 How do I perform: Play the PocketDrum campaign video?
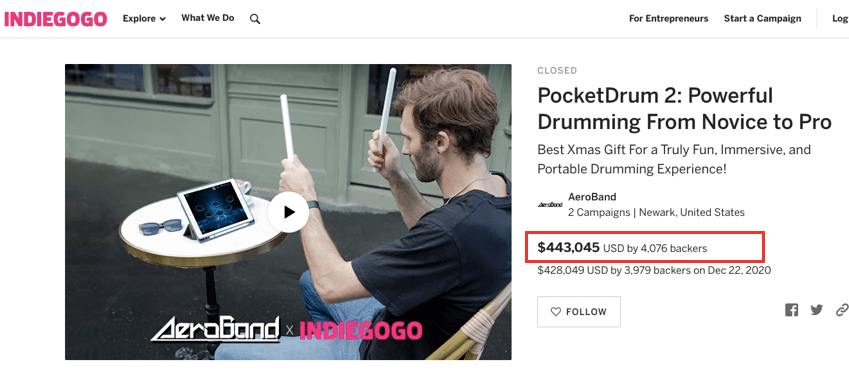click(x=289, y=212)
